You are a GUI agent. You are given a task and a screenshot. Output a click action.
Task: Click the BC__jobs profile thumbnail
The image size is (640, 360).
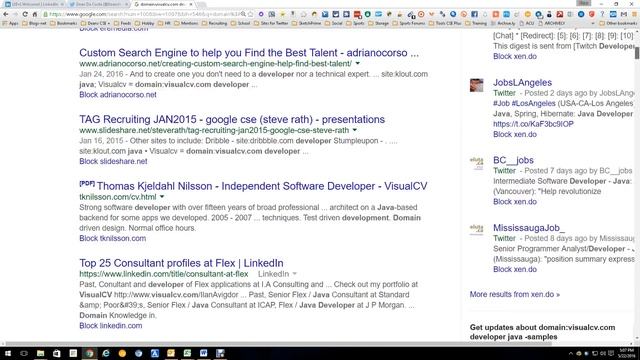[476, 162]
